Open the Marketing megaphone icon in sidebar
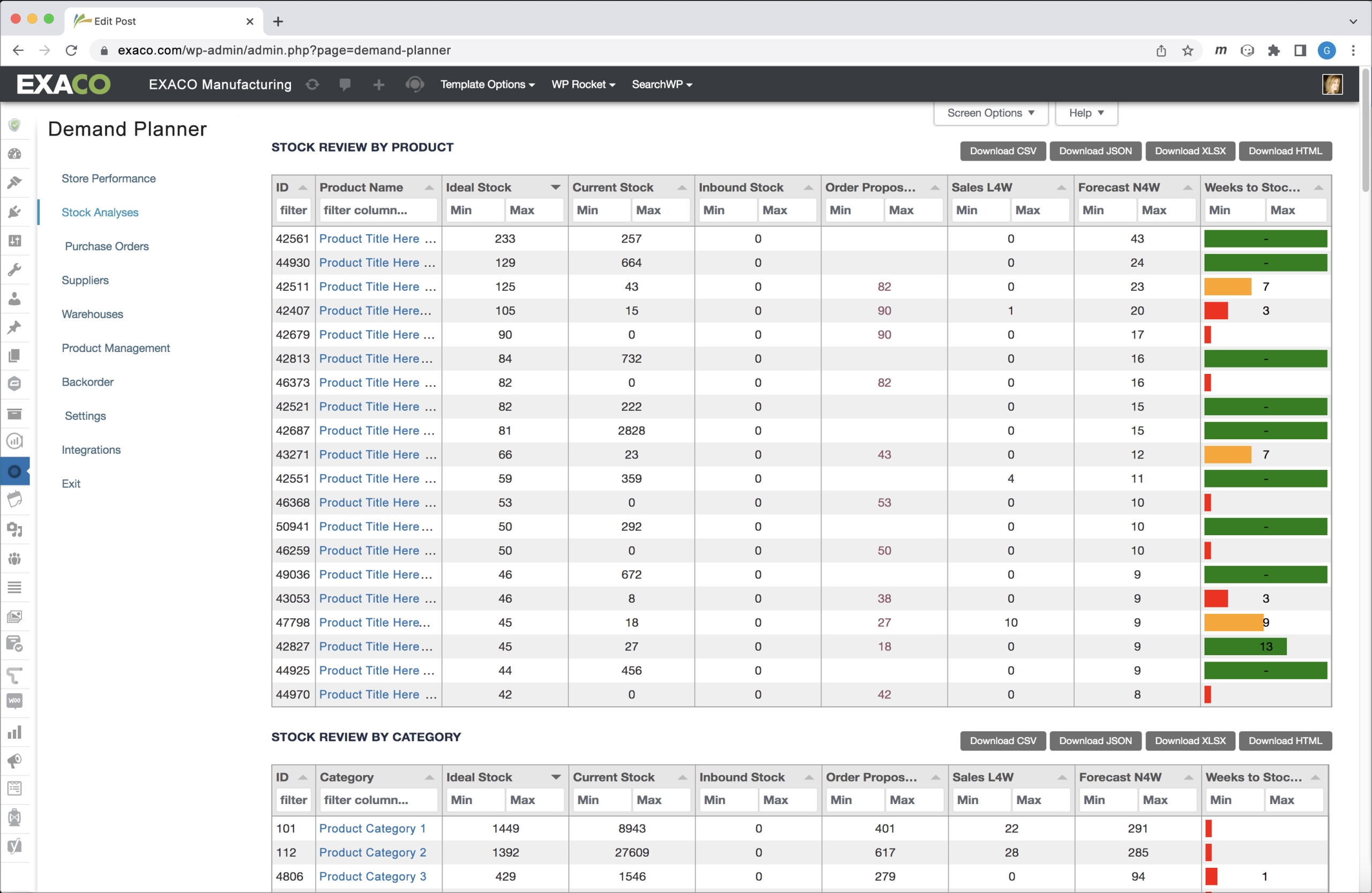This screenshot has width=1372, height=893. coord(14,761)
